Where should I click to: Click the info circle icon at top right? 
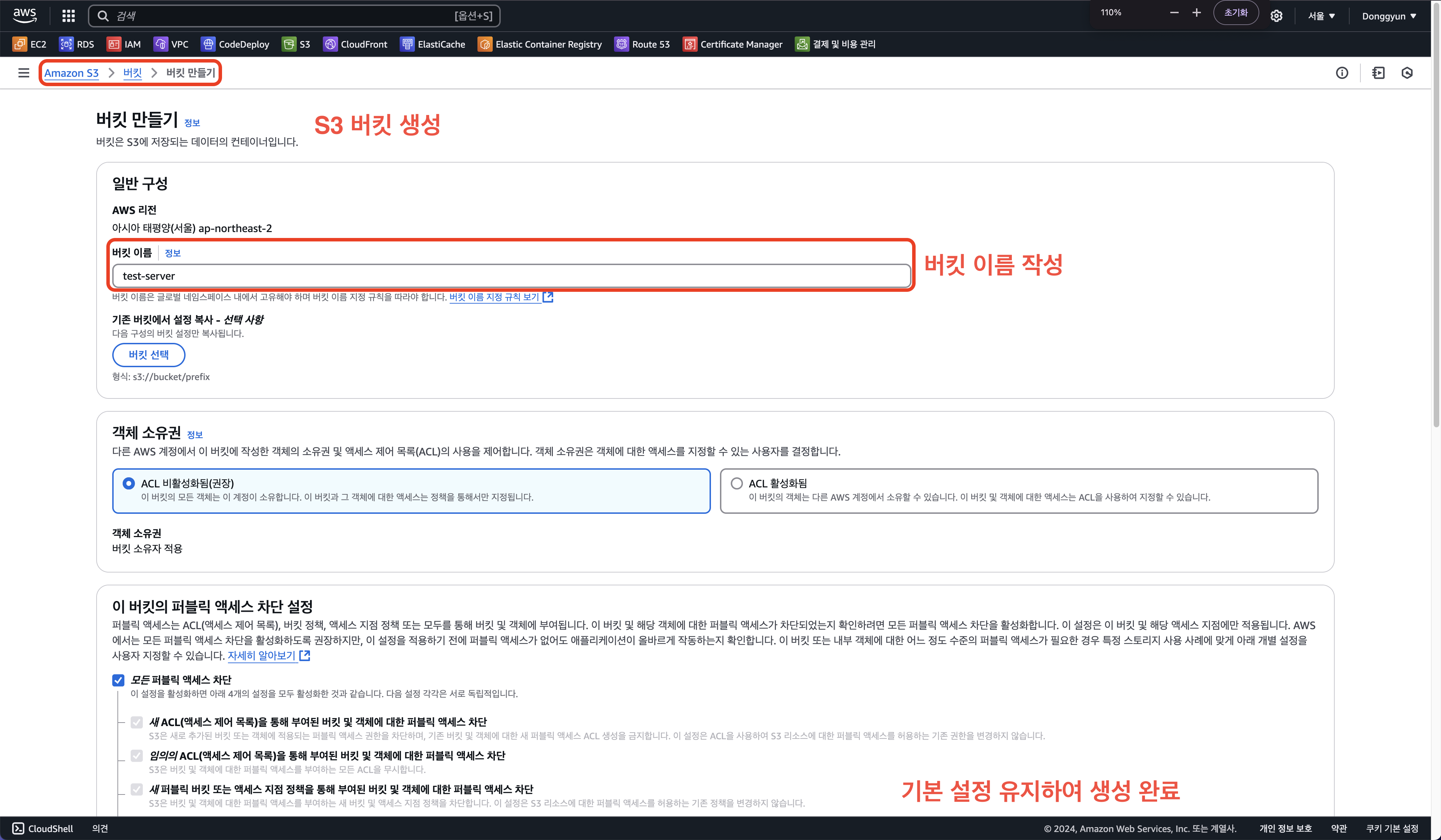pyautogui.click(x=1342, y=73)
